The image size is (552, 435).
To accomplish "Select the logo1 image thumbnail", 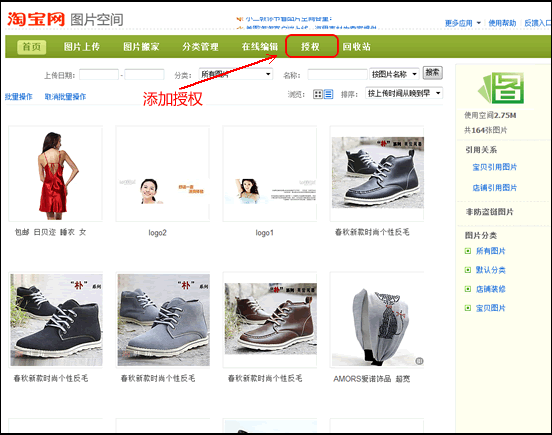I will tap(270, 174).
